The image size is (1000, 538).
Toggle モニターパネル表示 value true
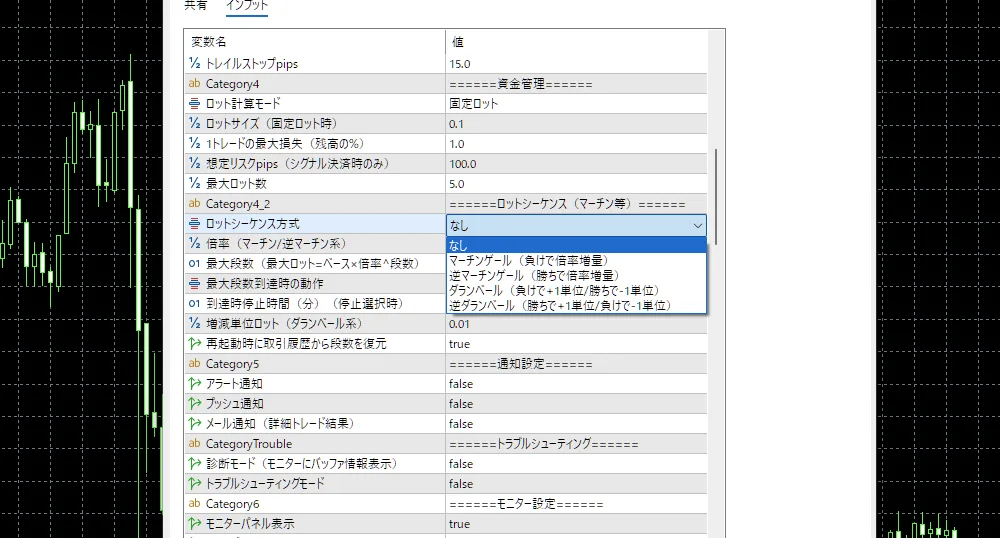click(x=576, y=524)
